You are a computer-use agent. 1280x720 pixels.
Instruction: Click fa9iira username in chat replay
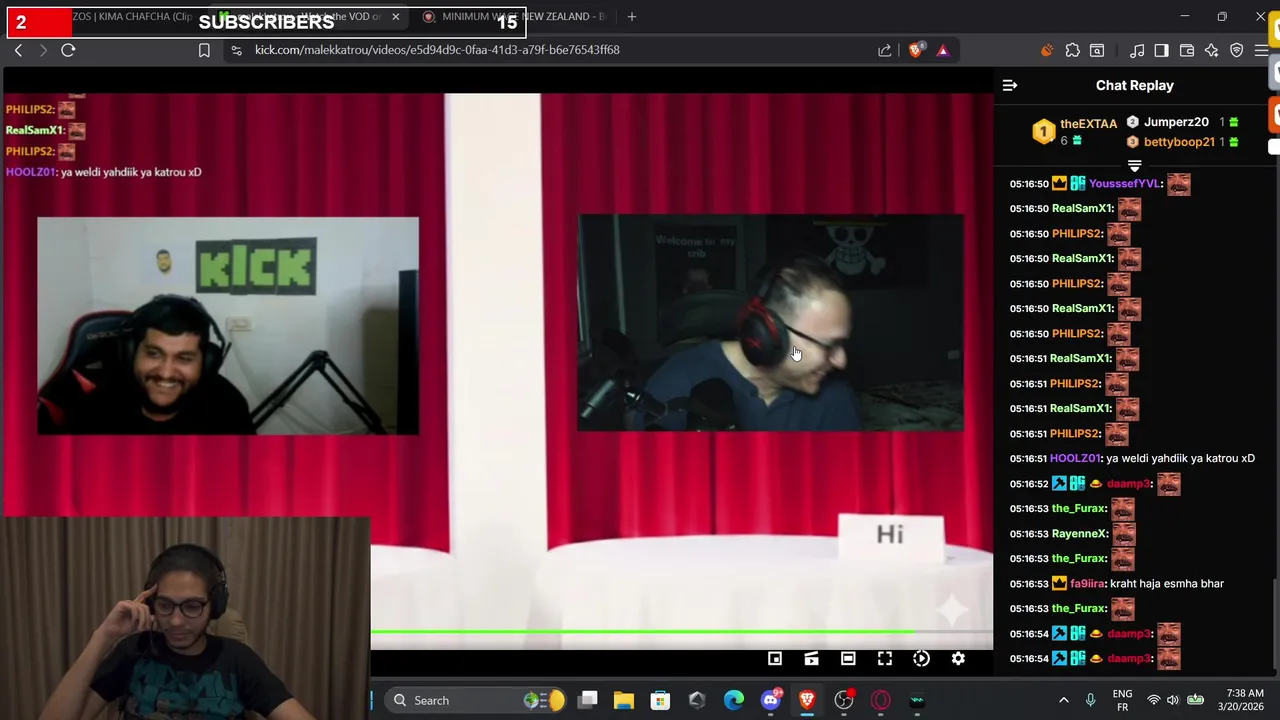point(1088,584)
